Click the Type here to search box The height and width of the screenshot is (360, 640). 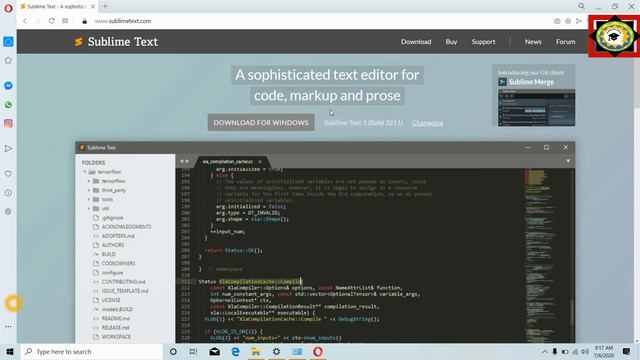click(x=92, y=351)
